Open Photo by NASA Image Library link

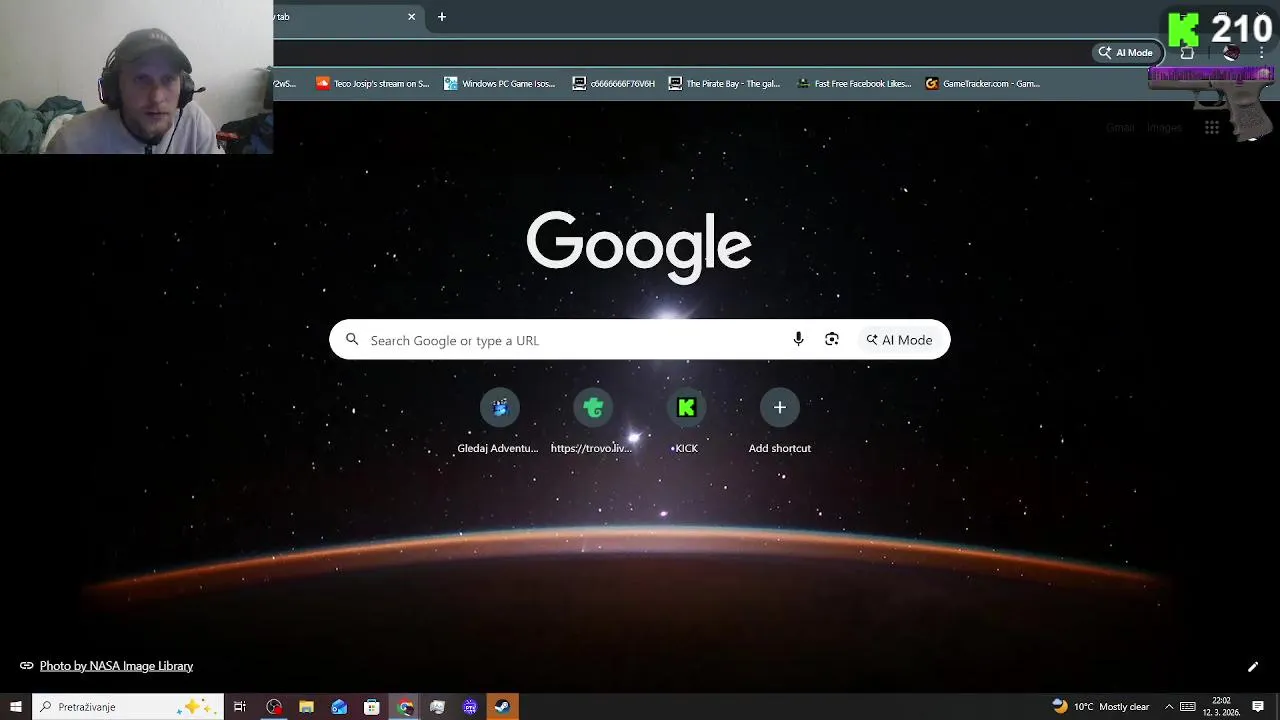pyautogui.click(x=116, y=666)
